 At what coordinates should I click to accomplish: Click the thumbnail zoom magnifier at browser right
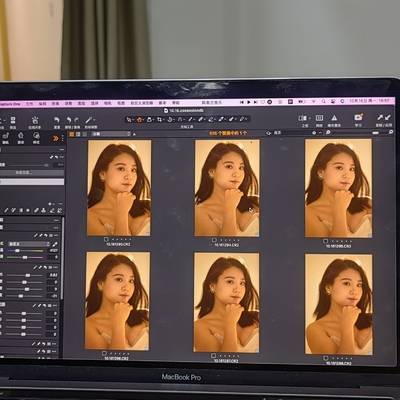(x=391, y=132)
